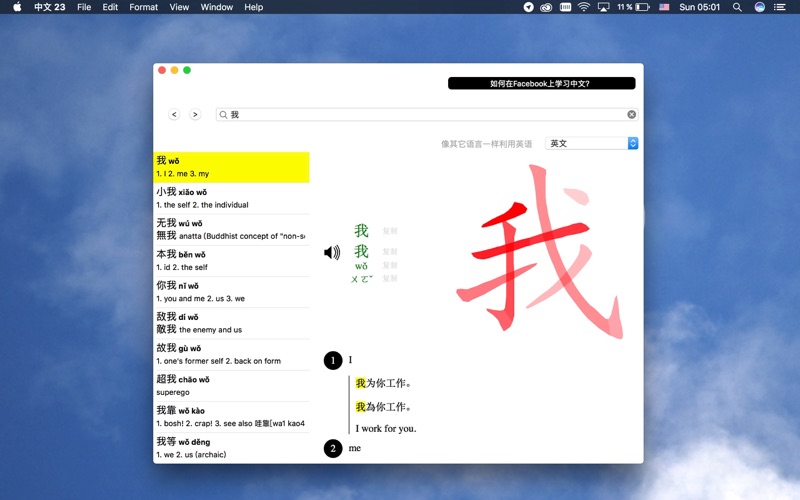The height and width of the screenshot is (500, 800).
Task: Open the Edit menu
Action: tap(110, 7)
